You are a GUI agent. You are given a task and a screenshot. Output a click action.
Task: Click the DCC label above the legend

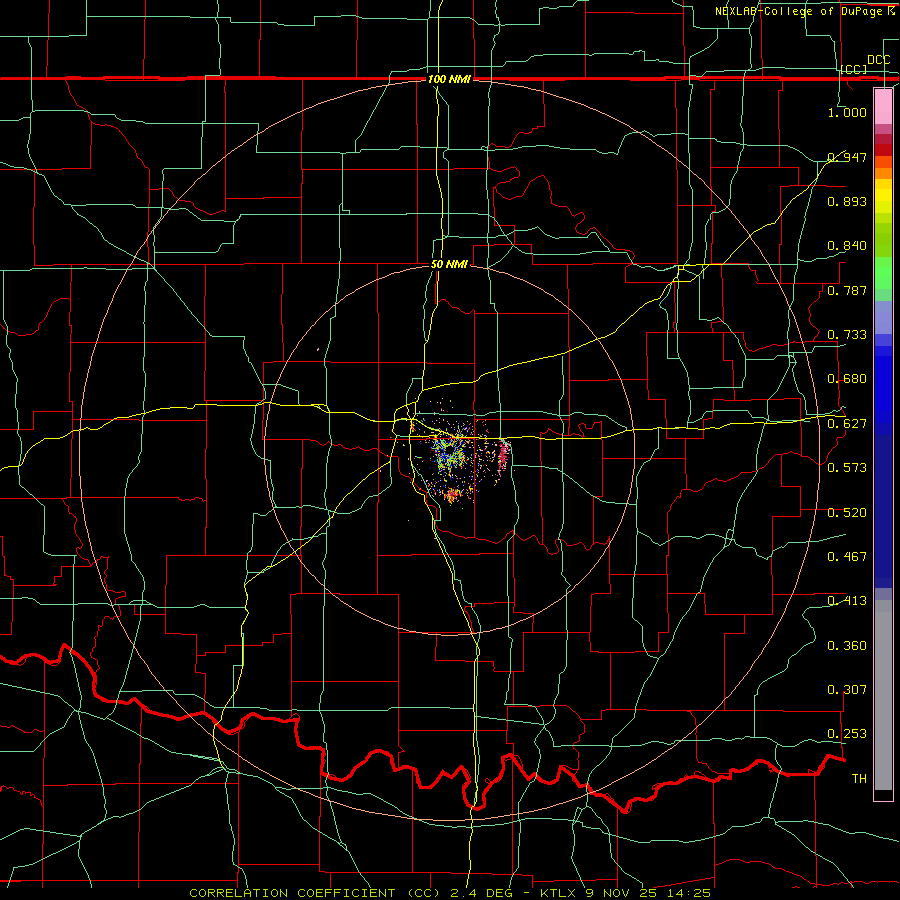click(878, 60)
